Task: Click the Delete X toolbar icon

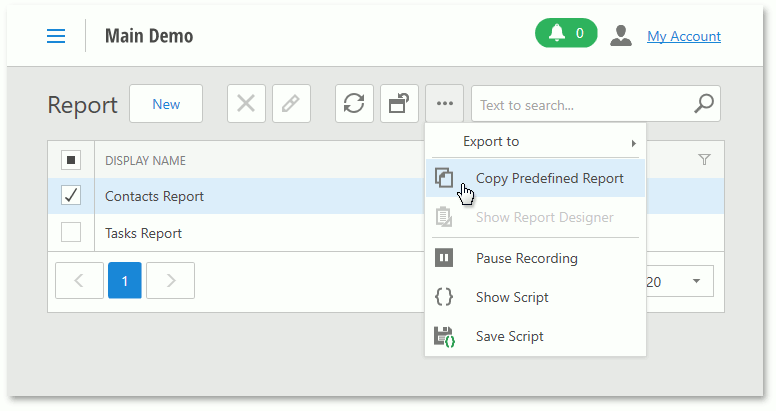Action: click(246, 104)
